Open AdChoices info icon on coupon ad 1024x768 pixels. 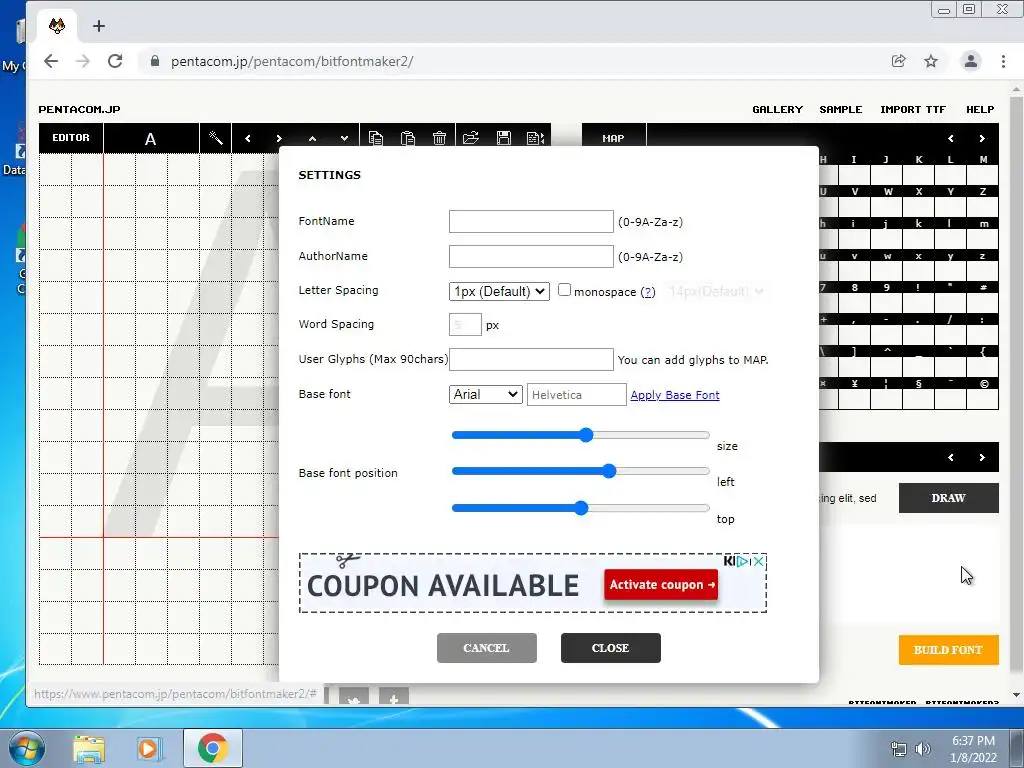(x=743, y=561)
